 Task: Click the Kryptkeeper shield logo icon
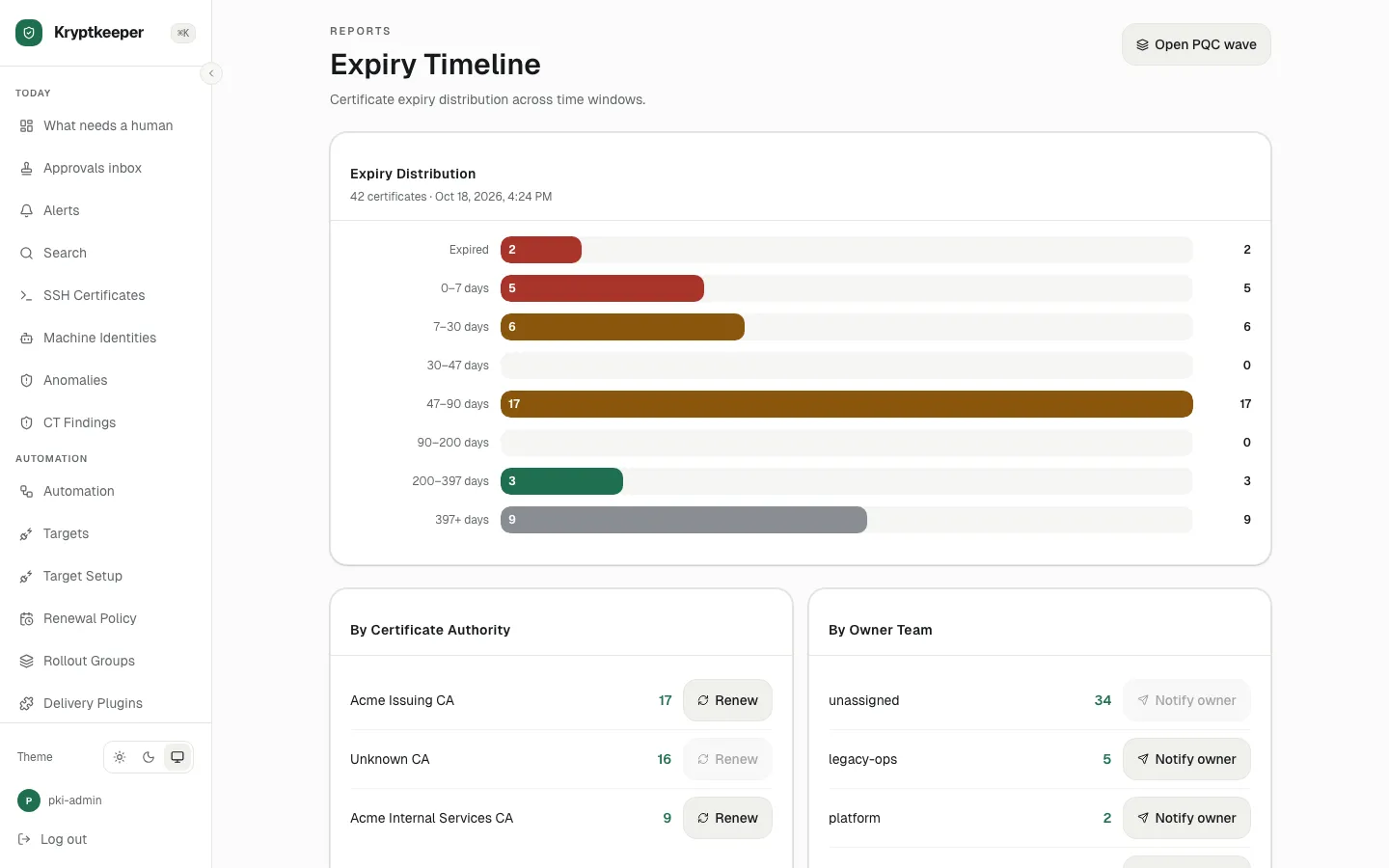29,33
